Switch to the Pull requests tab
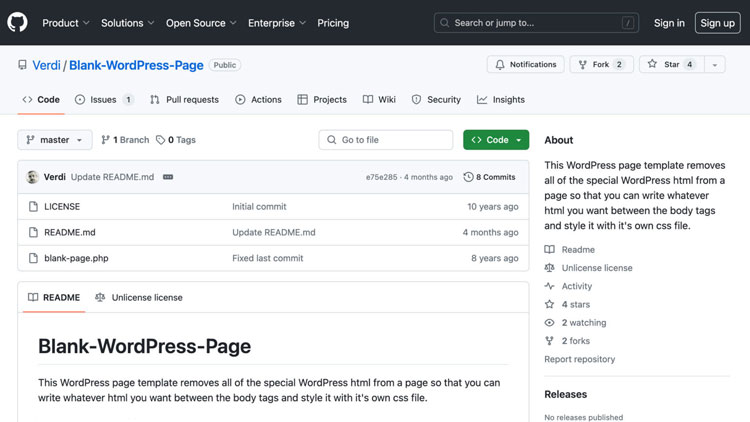750x422 pixels. point(184,100)
